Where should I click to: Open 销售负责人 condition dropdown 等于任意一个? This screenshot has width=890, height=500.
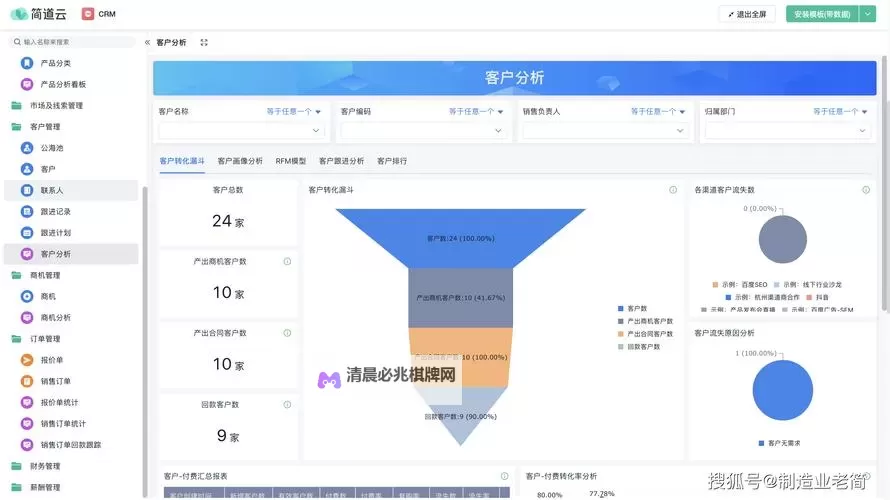(x=658, y=112)
